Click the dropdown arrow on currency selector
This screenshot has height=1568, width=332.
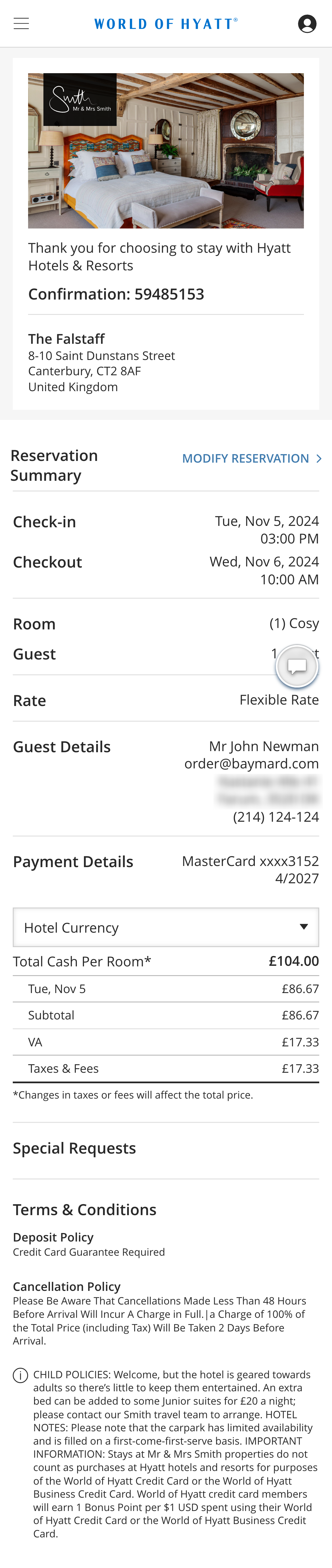coord(304,926)
